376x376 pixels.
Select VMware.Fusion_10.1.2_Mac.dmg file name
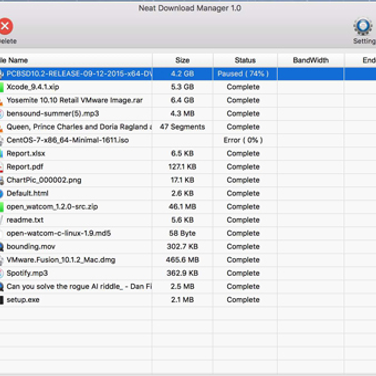pyautogui.click(x=61, y=260)
